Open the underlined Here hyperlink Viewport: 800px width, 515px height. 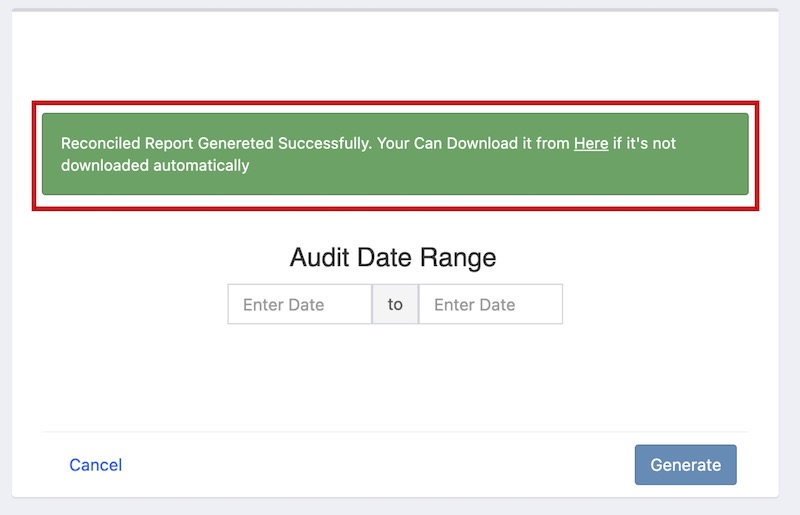[x=591, y=143]
